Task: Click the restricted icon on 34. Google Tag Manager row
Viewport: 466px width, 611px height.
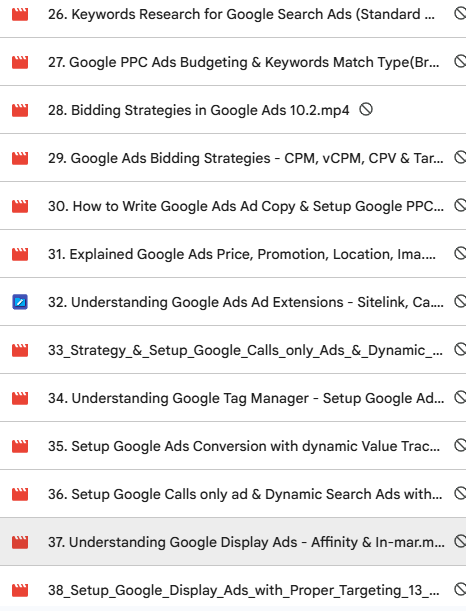Action: pos(460,397)
